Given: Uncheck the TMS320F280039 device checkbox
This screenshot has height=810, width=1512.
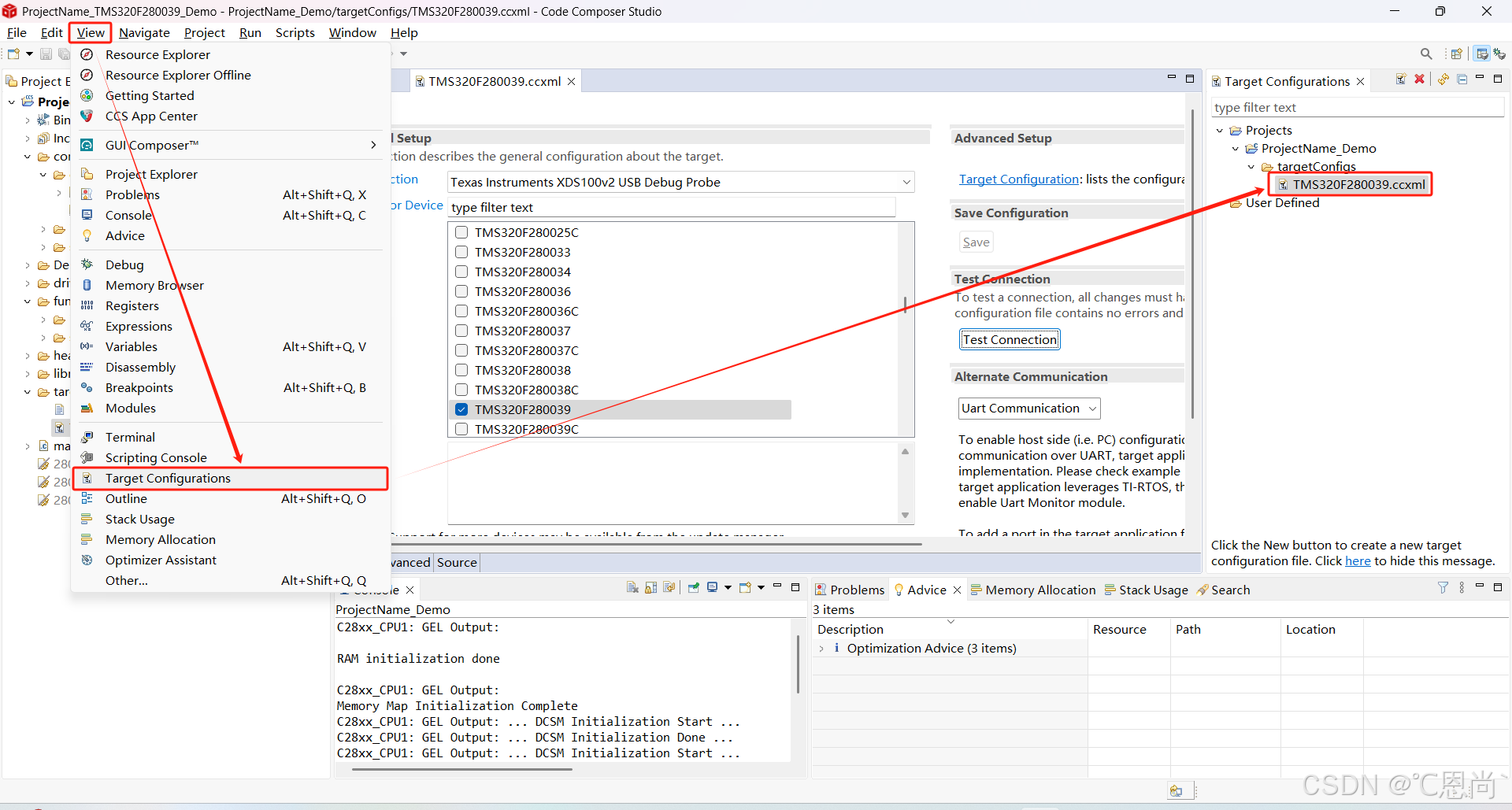Looking at the screenshot, I should pyautogui.click(x=461, y=409).
